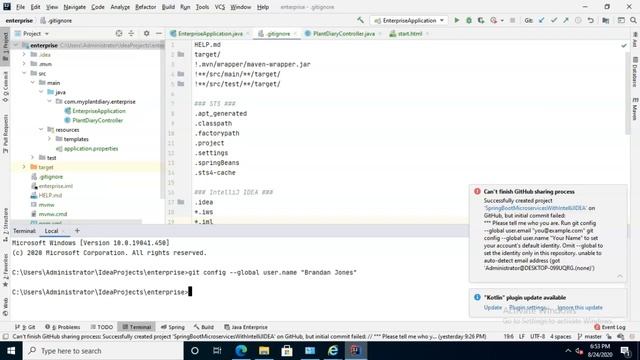Switch to start.html tab
Viewport: 640px width, 360px height.
(409, 33)
